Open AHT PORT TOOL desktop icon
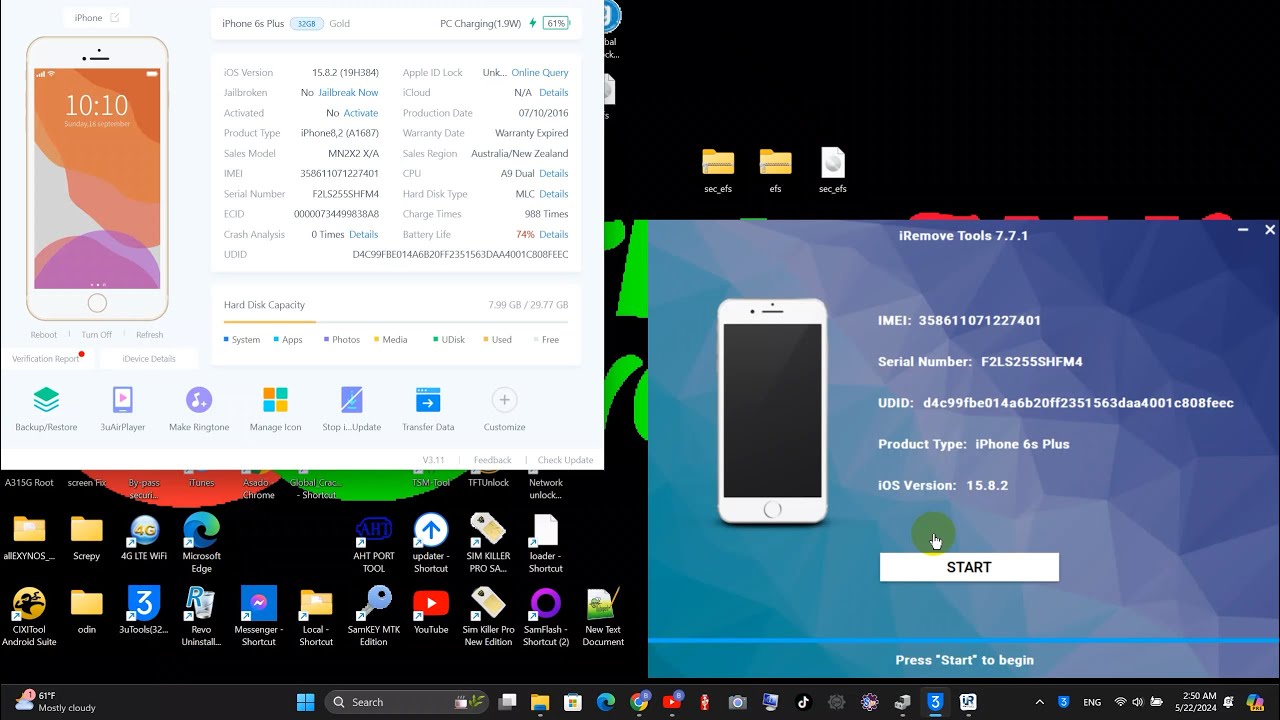Image resolution: width=1280 pixels, height=720 pixels. [x=374, y=543]
